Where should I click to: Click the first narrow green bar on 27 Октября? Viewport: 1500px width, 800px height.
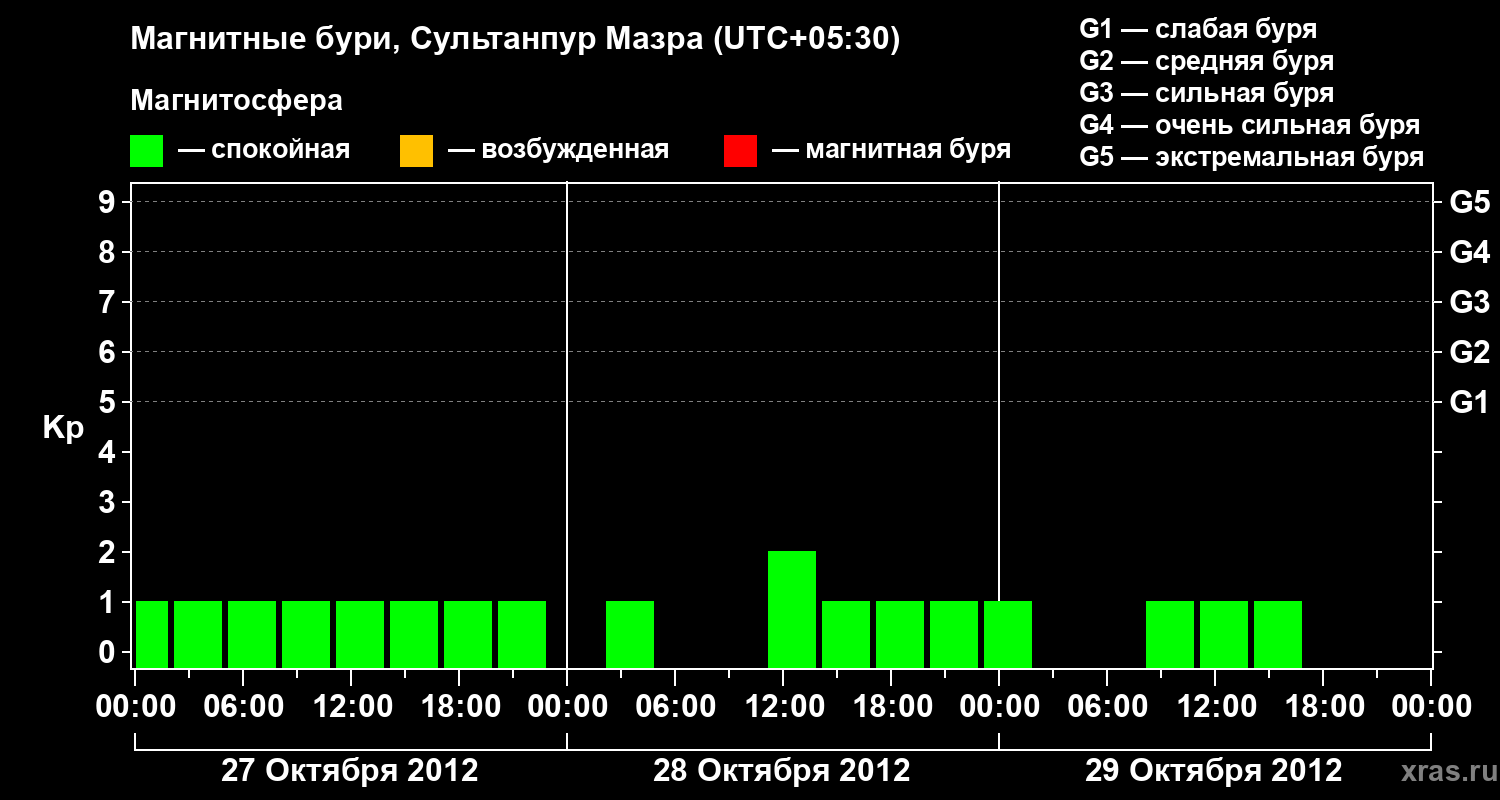152,634
